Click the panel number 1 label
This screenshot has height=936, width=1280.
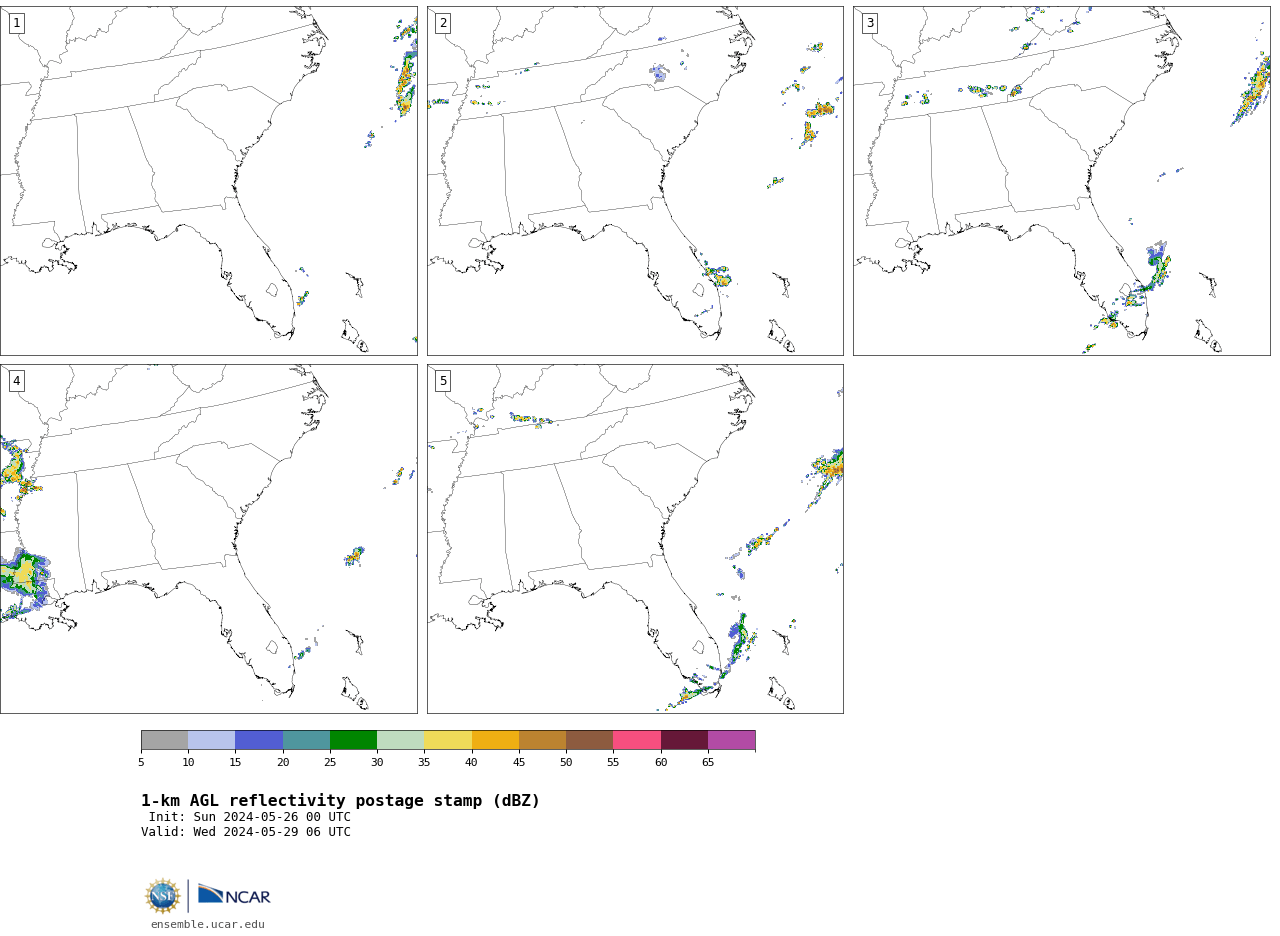pyautogui.click(x=17, y=23)
